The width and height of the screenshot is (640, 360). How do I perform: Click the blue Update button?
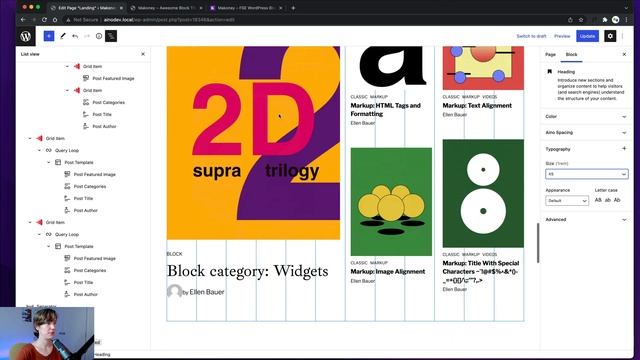[587, 36]
